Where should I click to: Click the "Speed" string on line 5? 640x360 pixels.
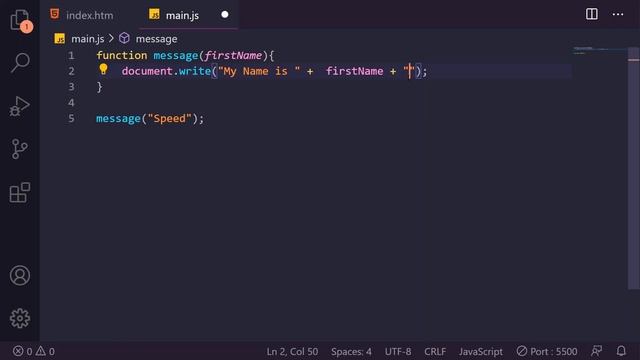click(x=169, y=119)
